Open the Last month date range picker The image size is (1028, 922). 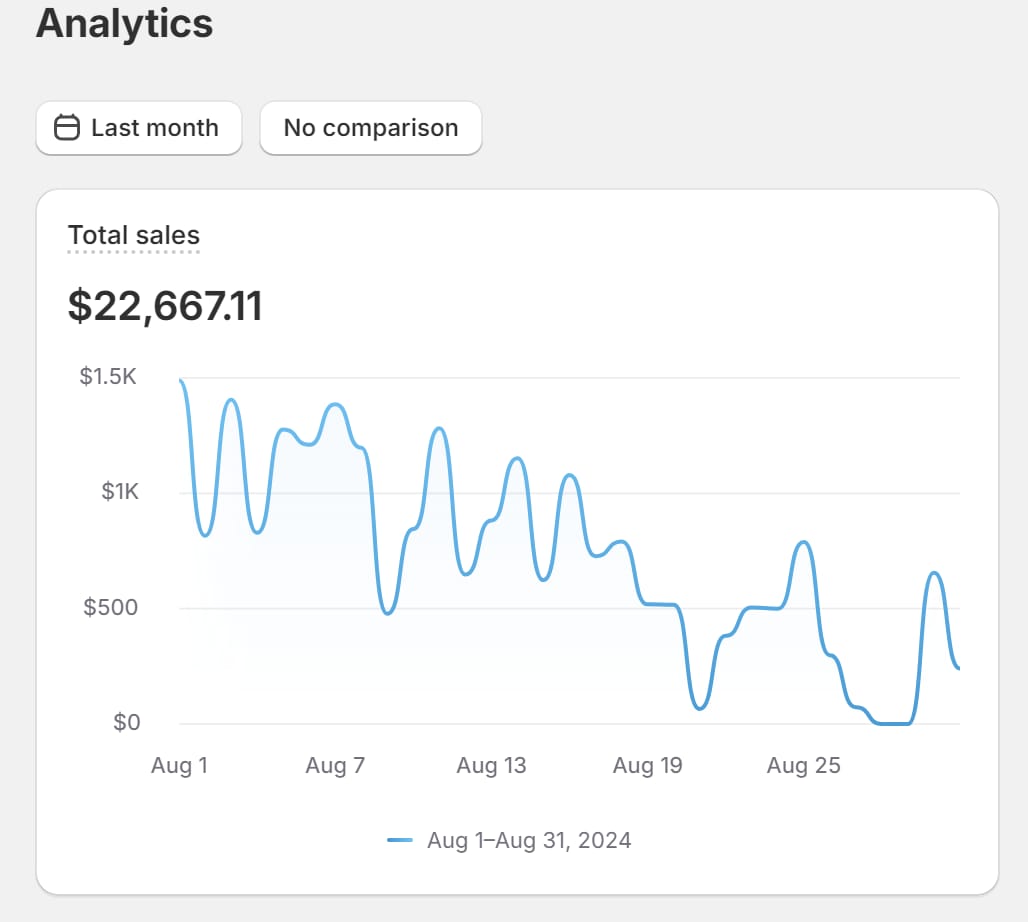tap(139, 128)
